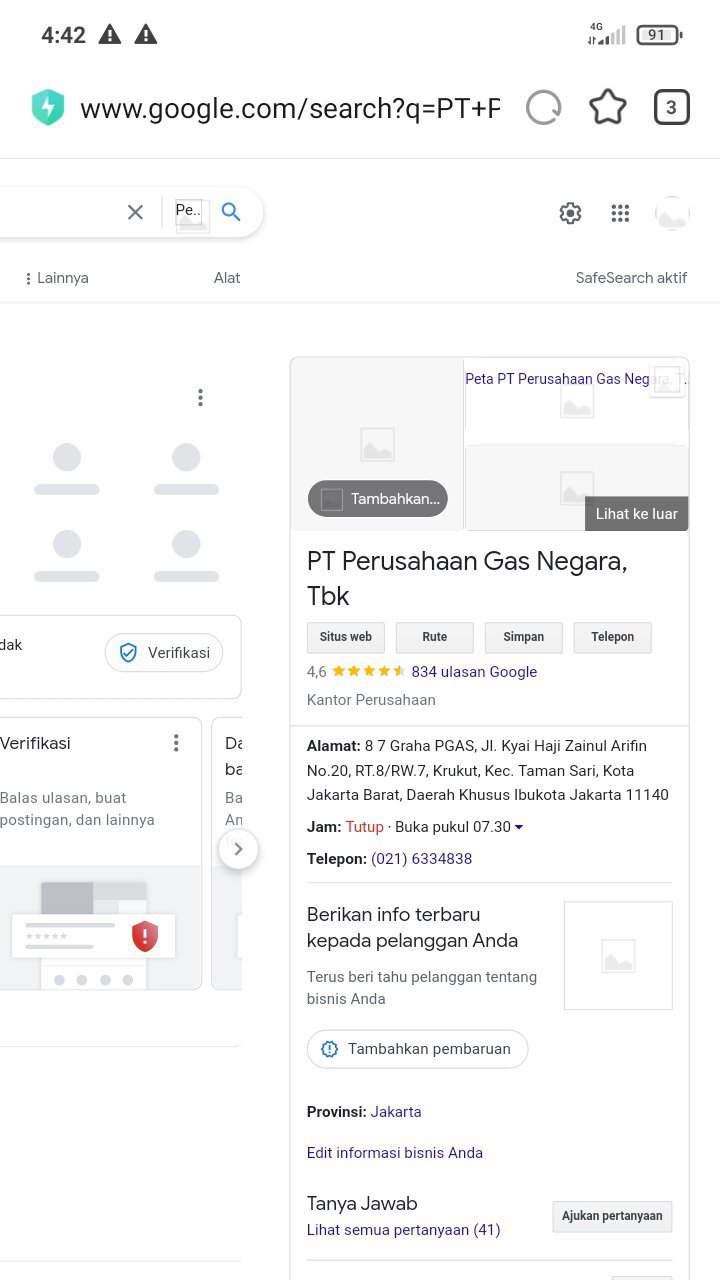Tap the browser shield security icon

pyautogui.click(x=48, y=108)
